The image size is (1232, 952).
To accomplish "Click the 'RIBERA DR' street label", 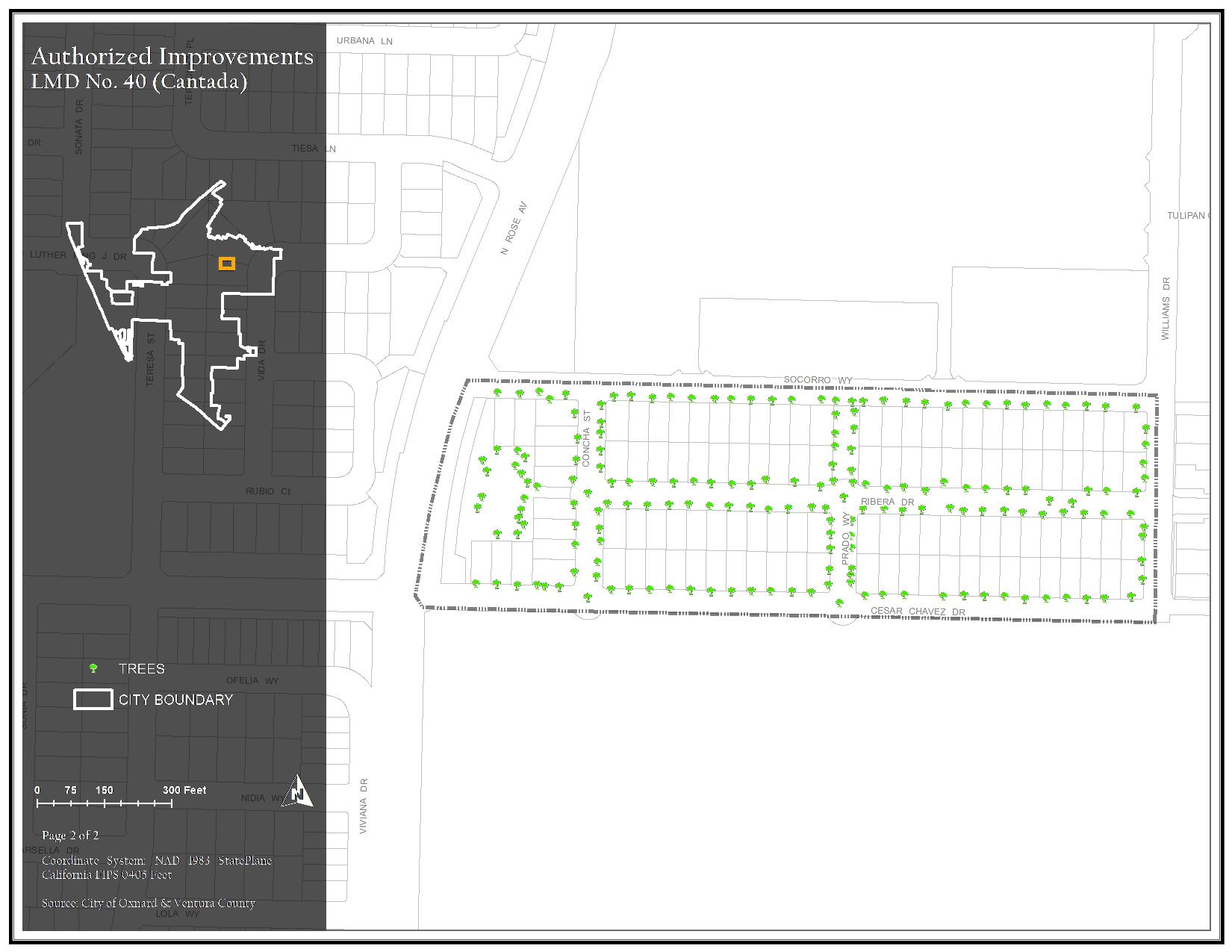I will pyautogui.click(x=887, y=502).
